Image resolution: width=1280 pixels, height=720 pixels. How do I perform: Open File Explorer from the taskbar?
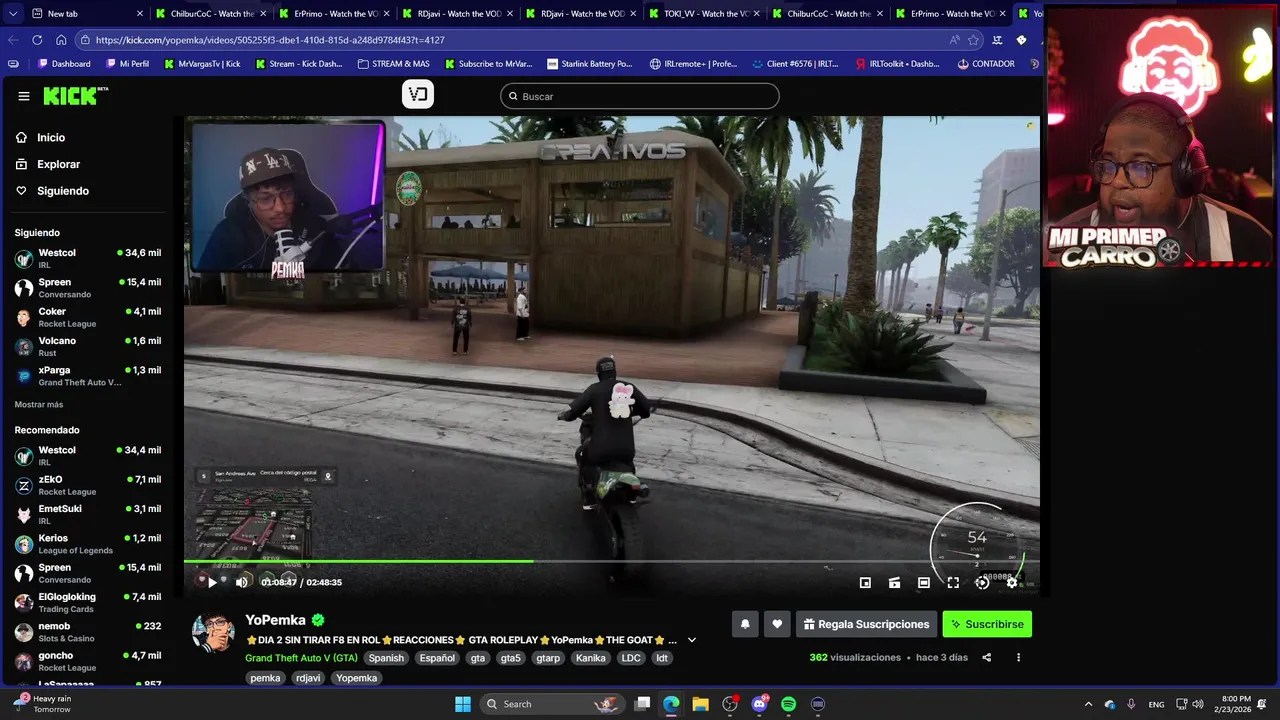pyautogui.click(x=700, y=704)
